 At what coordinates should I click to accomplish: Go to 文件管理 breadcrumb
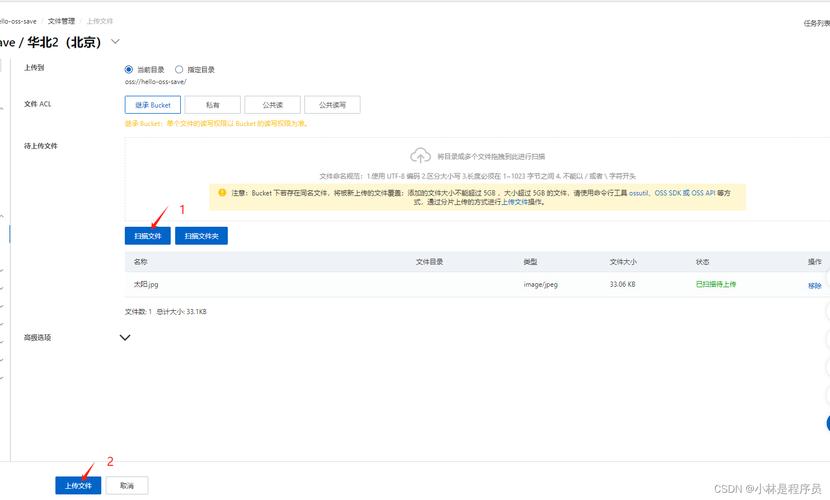tap(61, 21)
